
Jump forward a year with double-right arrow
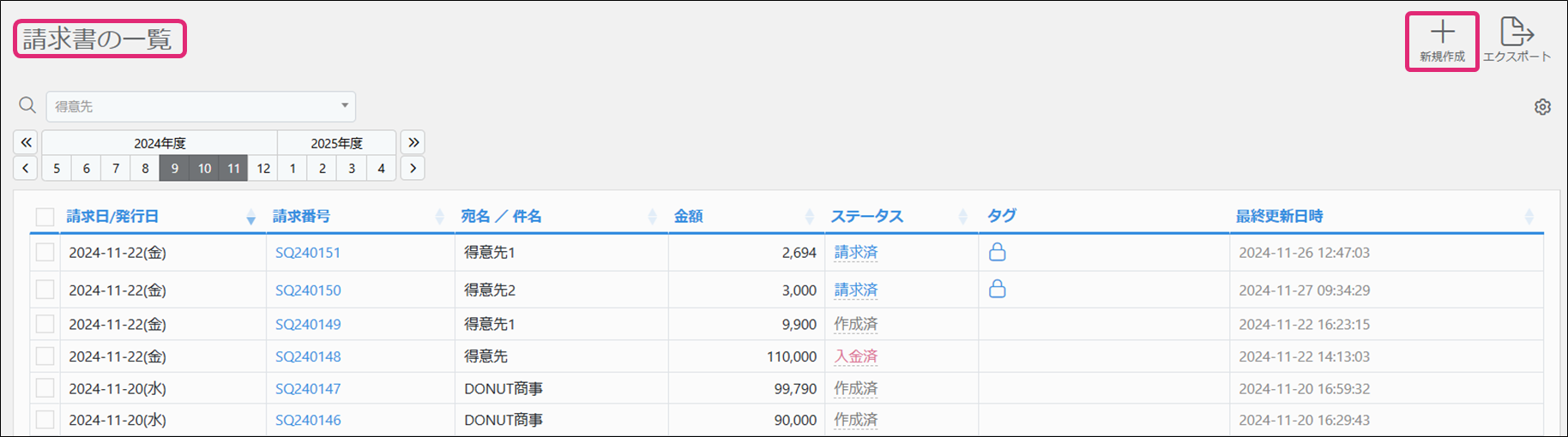tap(413, 142)
